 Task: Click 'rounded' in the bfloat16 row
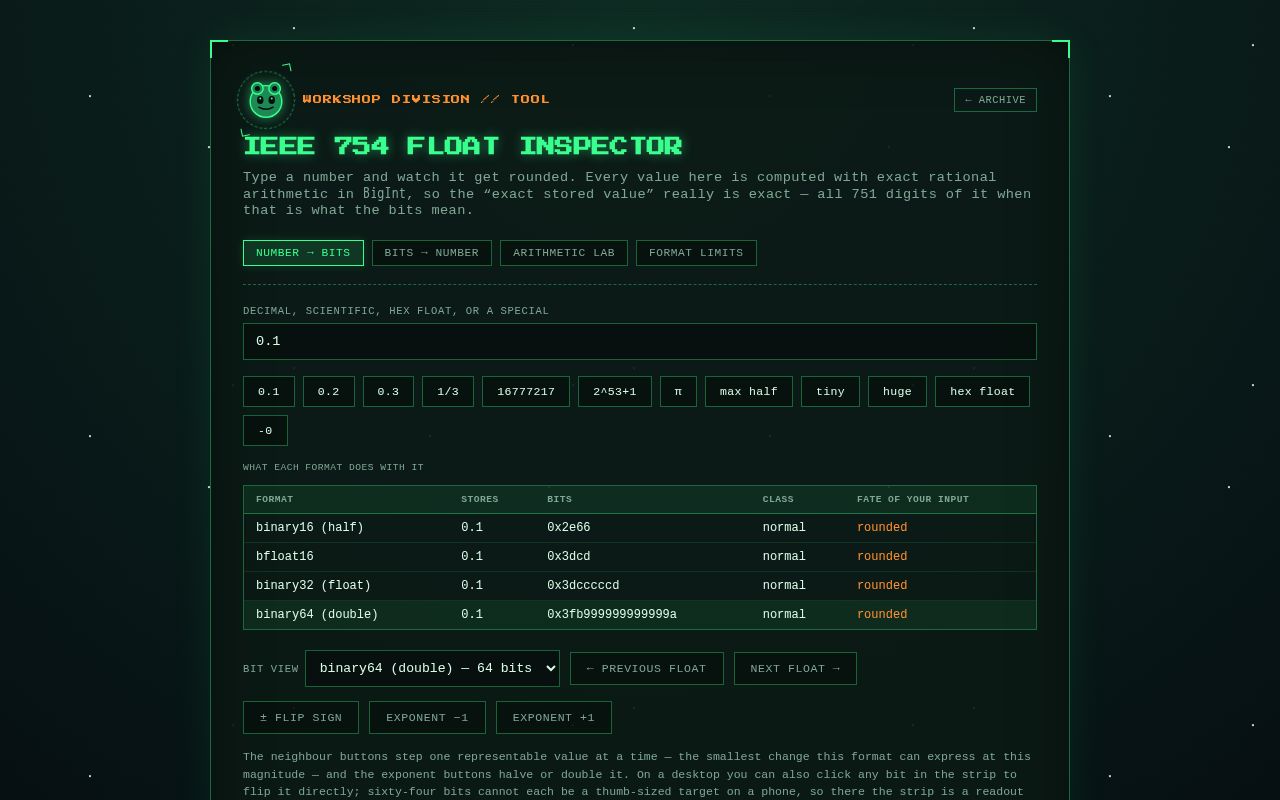click(882, 557)
